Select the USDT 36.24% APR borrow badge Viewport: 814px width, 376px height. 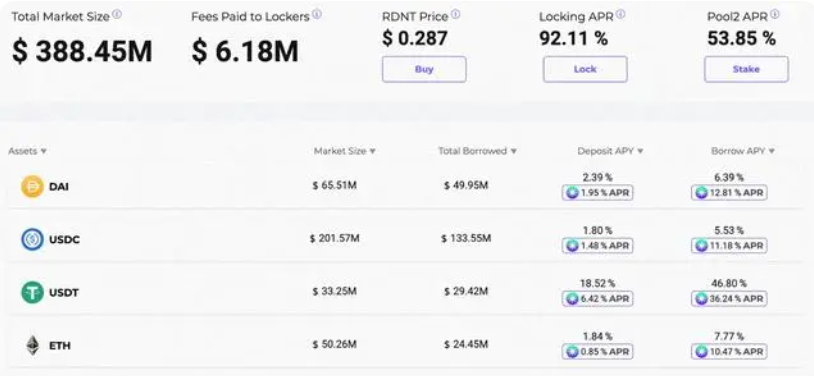[729, 299]
